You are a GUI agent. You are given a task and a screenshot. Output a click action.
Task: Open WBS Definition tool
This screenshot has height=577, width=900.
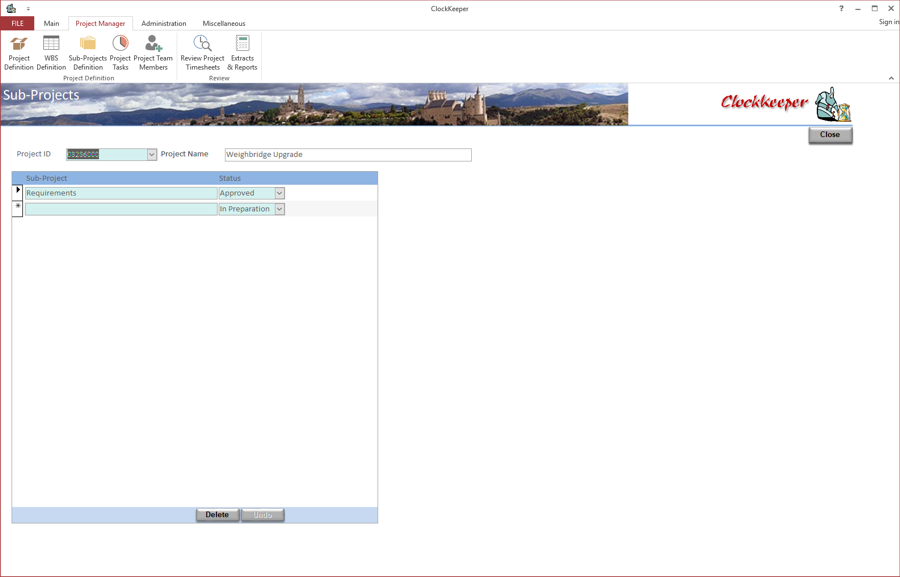coord(51,53)
